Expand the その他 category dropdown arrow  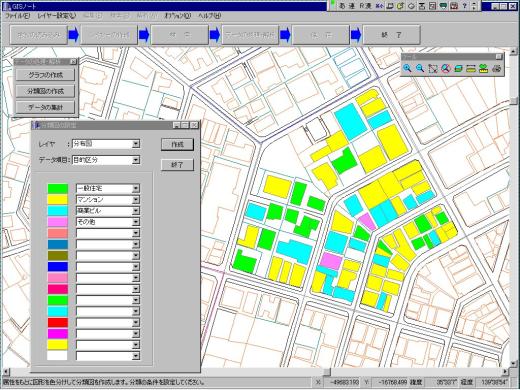pyautogui.click(x=136, y=222)
